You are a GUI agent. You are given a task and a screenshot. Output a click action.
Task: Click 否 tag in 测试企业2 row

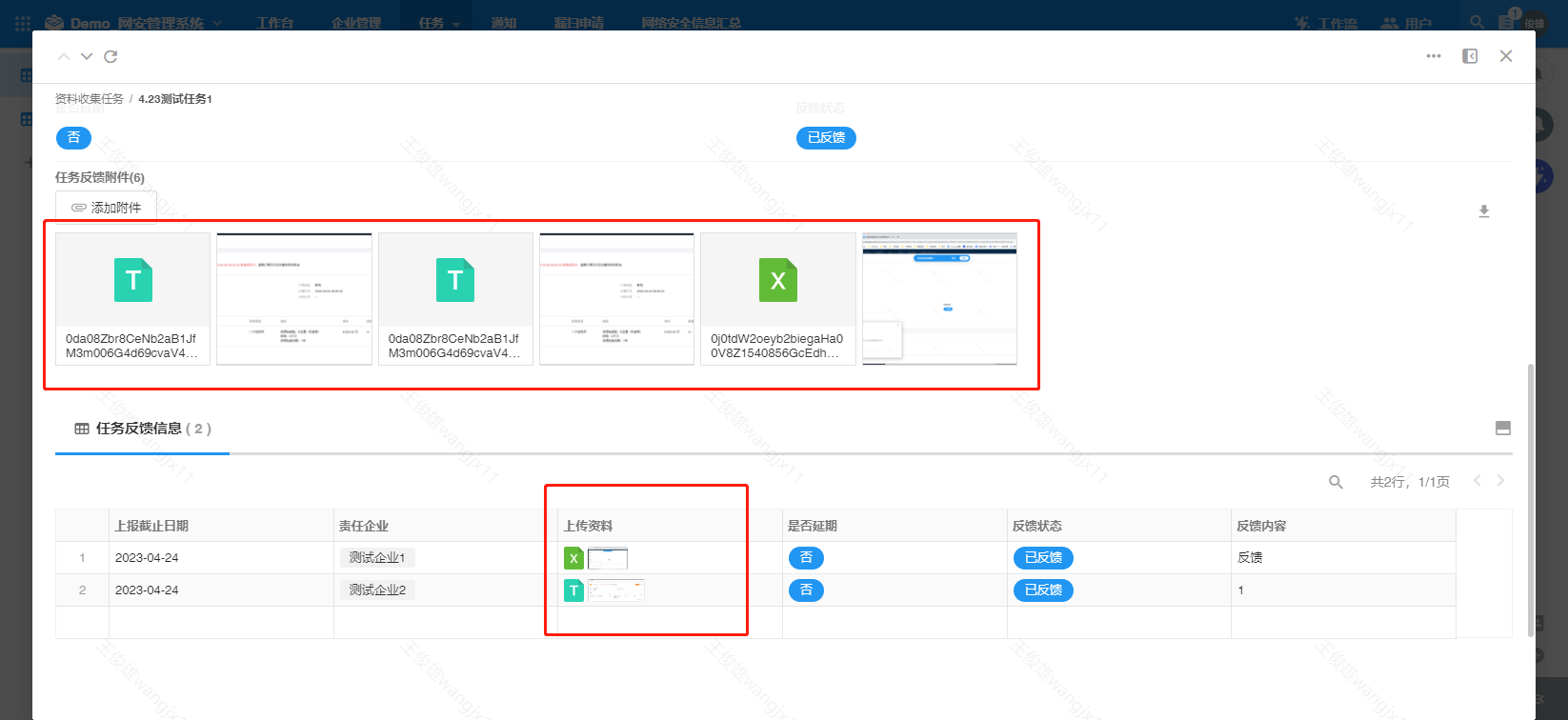pyautogui.click(x=806, y=590)
